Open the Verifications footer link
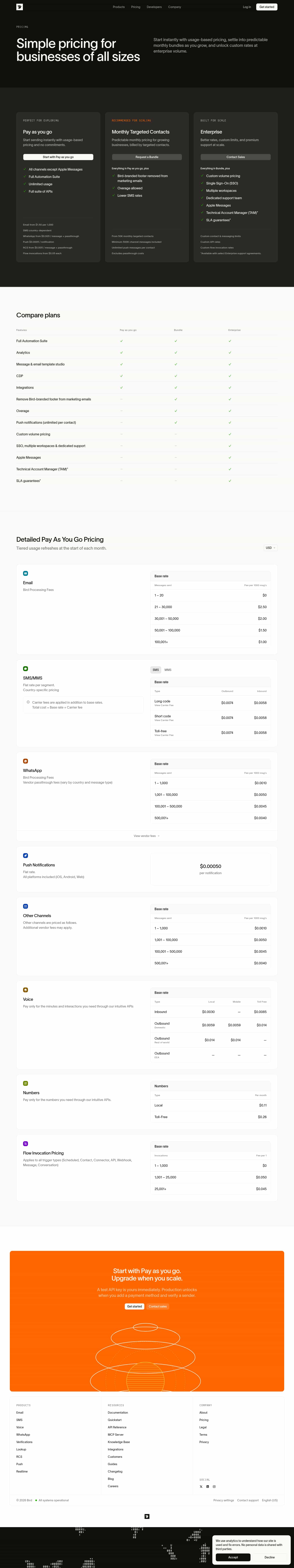This screenshot has width=294, height=1568. click(24, 1442)
